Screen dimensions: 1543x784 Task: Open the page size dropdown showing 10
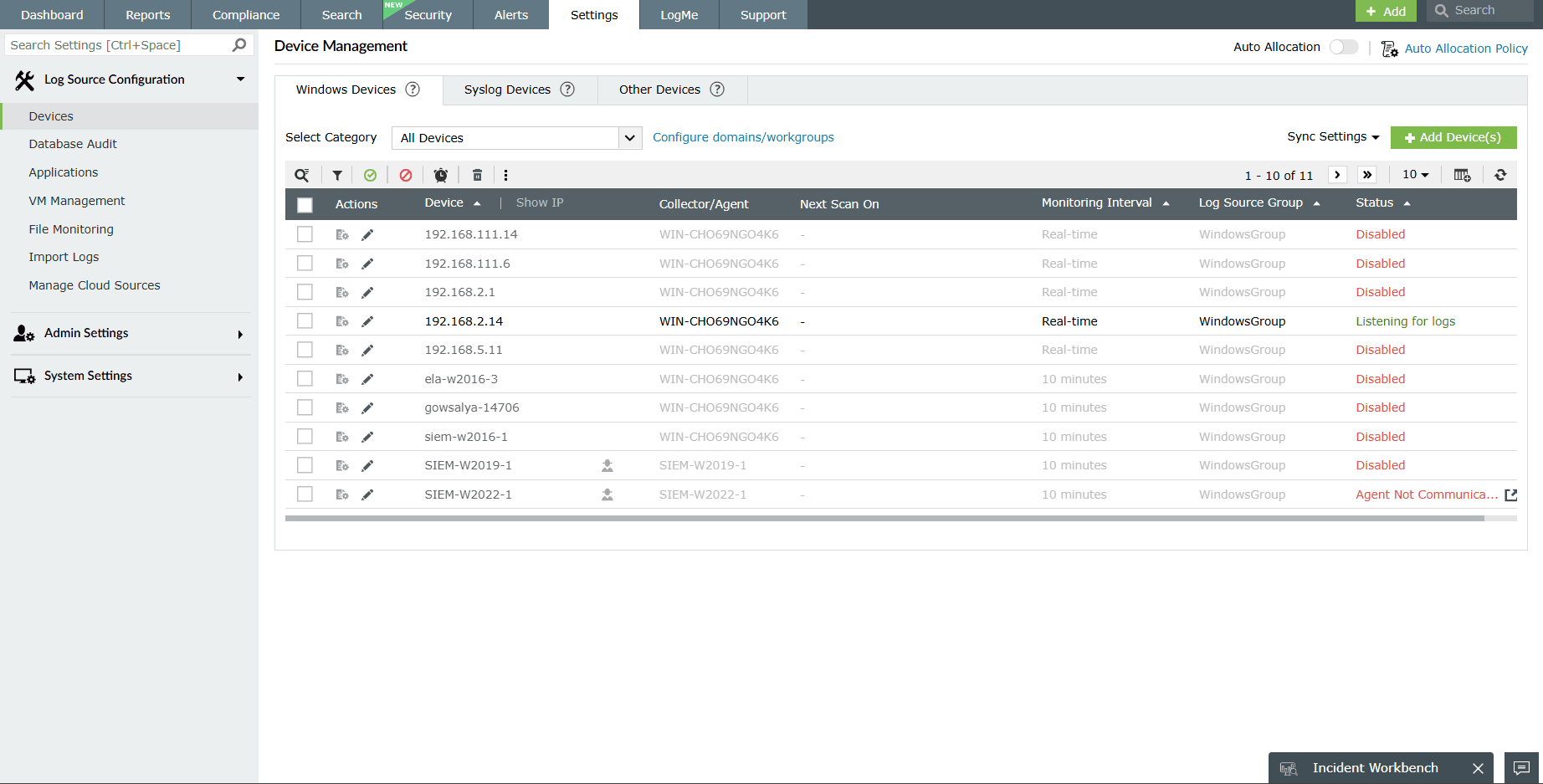click(1415, 174)
